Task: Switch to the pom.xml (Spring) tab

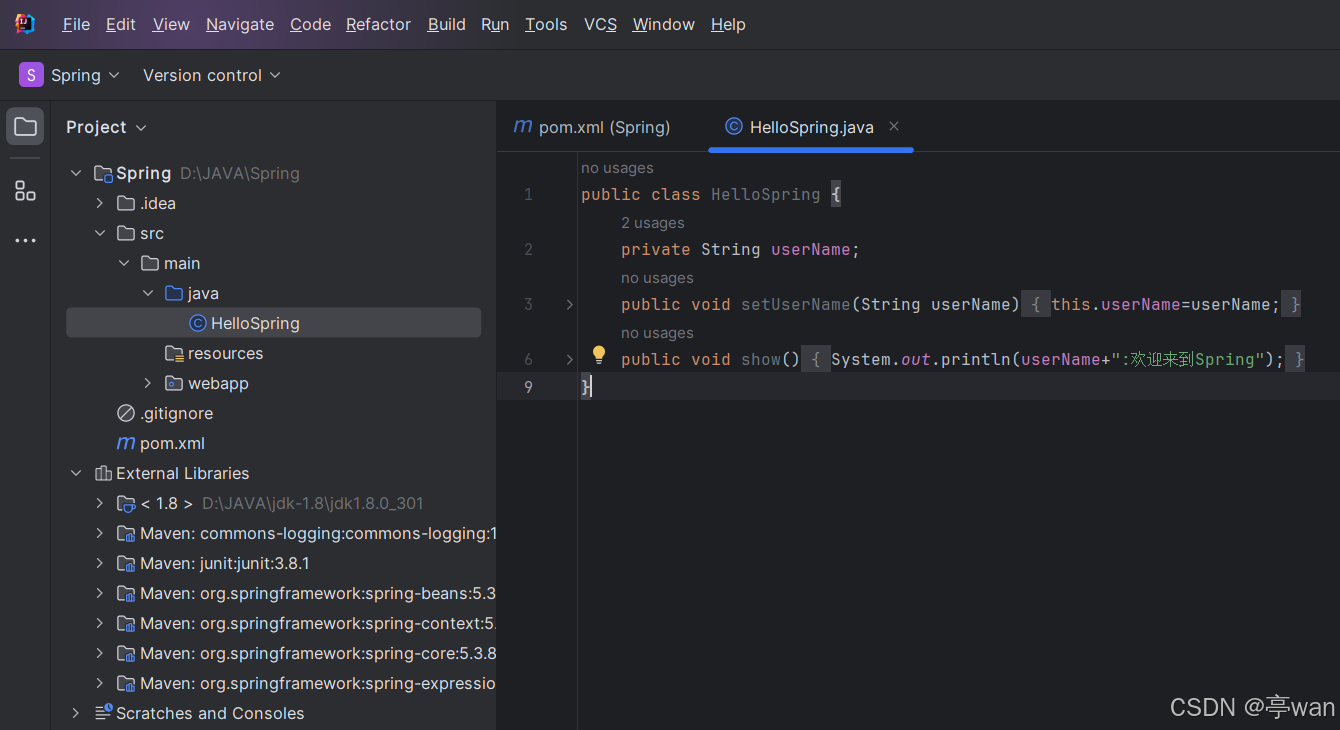Action: coord(592,127)
